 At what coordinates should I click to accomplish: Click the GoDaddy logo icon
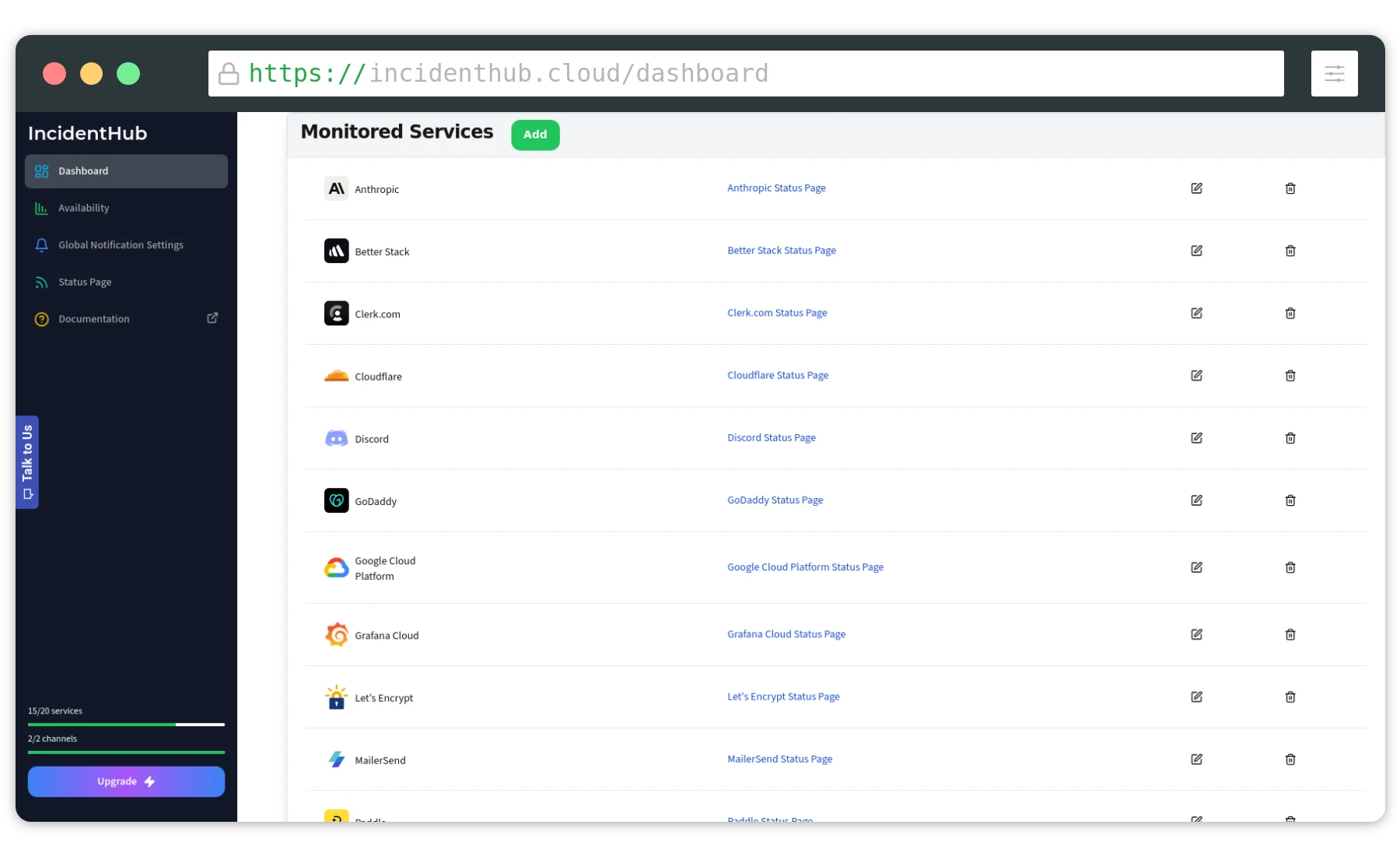pyautogui.click(x=336, y=500)
